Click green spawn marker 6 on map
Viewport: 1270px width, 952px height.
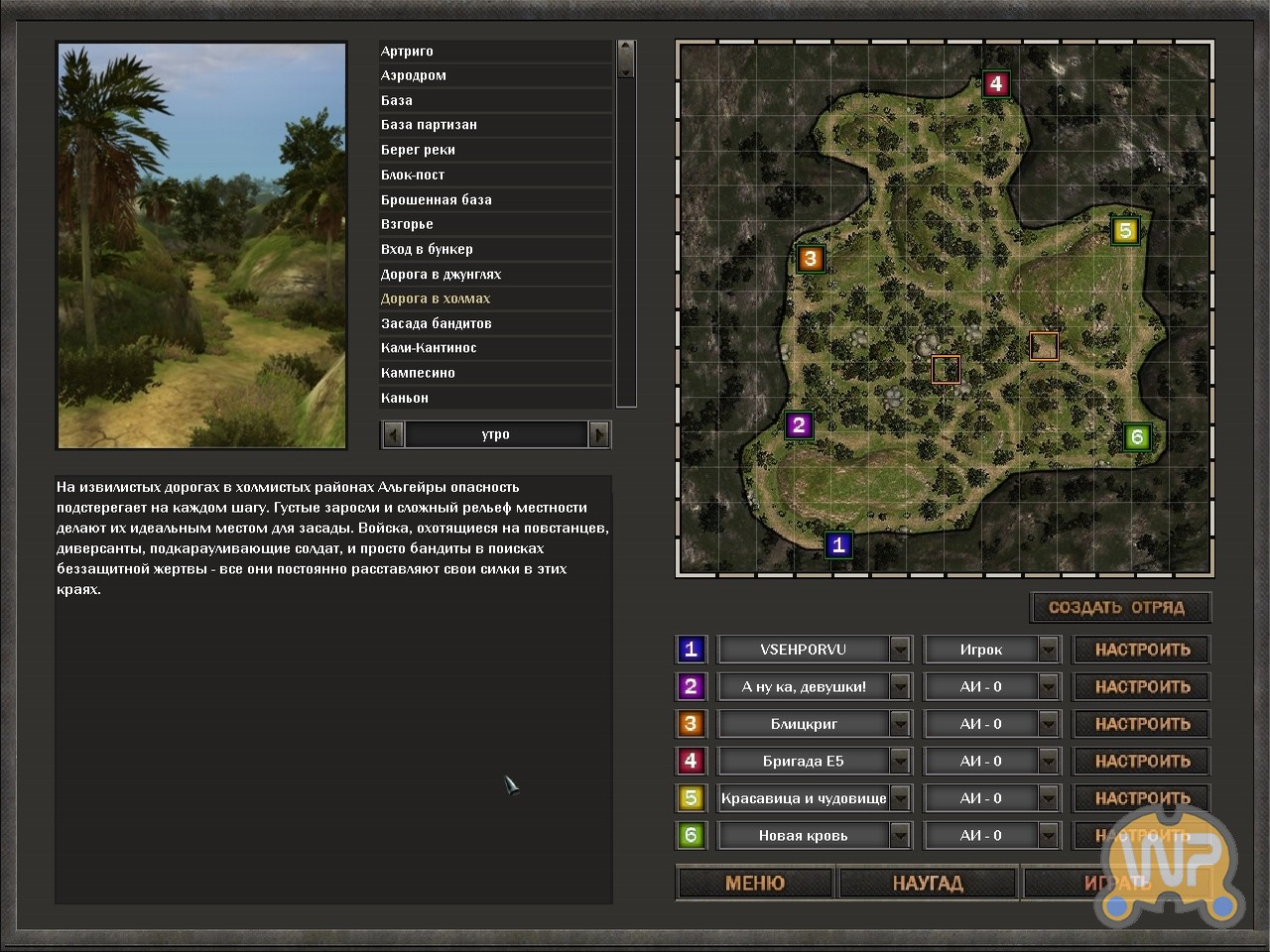(1137, 436)
